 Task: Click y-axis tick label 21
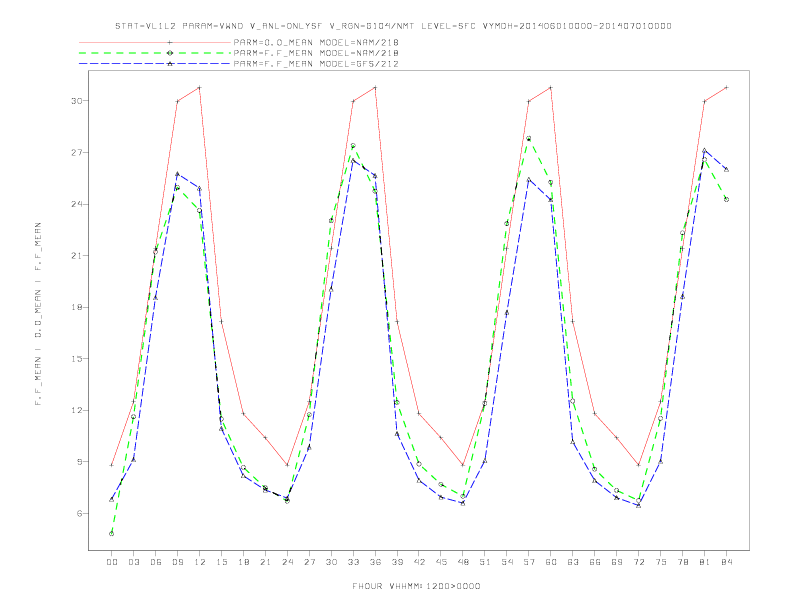click(76, 256)
